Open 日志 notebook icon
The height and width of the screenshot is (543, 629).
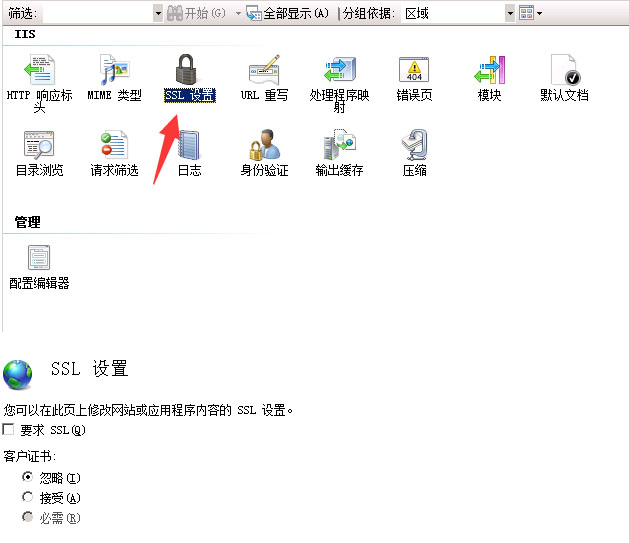[189, 145]
